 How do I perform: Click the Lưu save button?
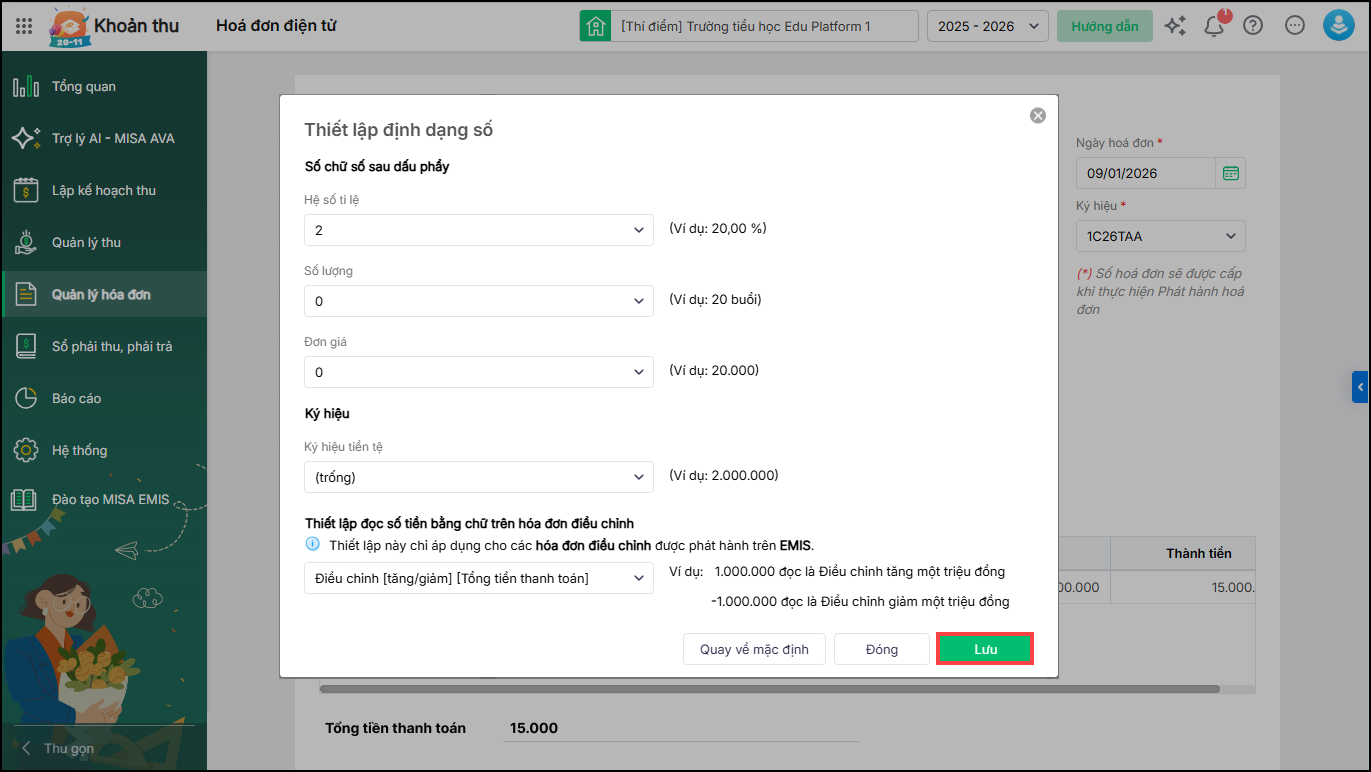pyautogui.click(x=985, y=649)
